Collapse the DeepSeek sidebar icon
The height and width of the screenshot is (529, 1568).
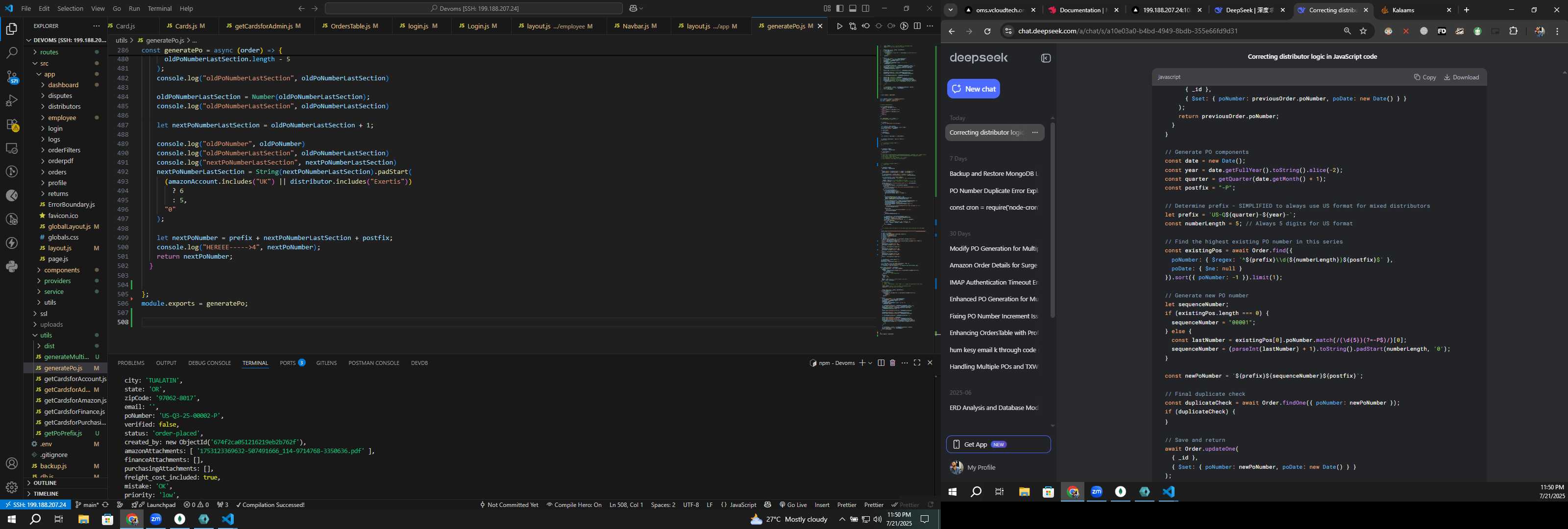pos(1046,58)
